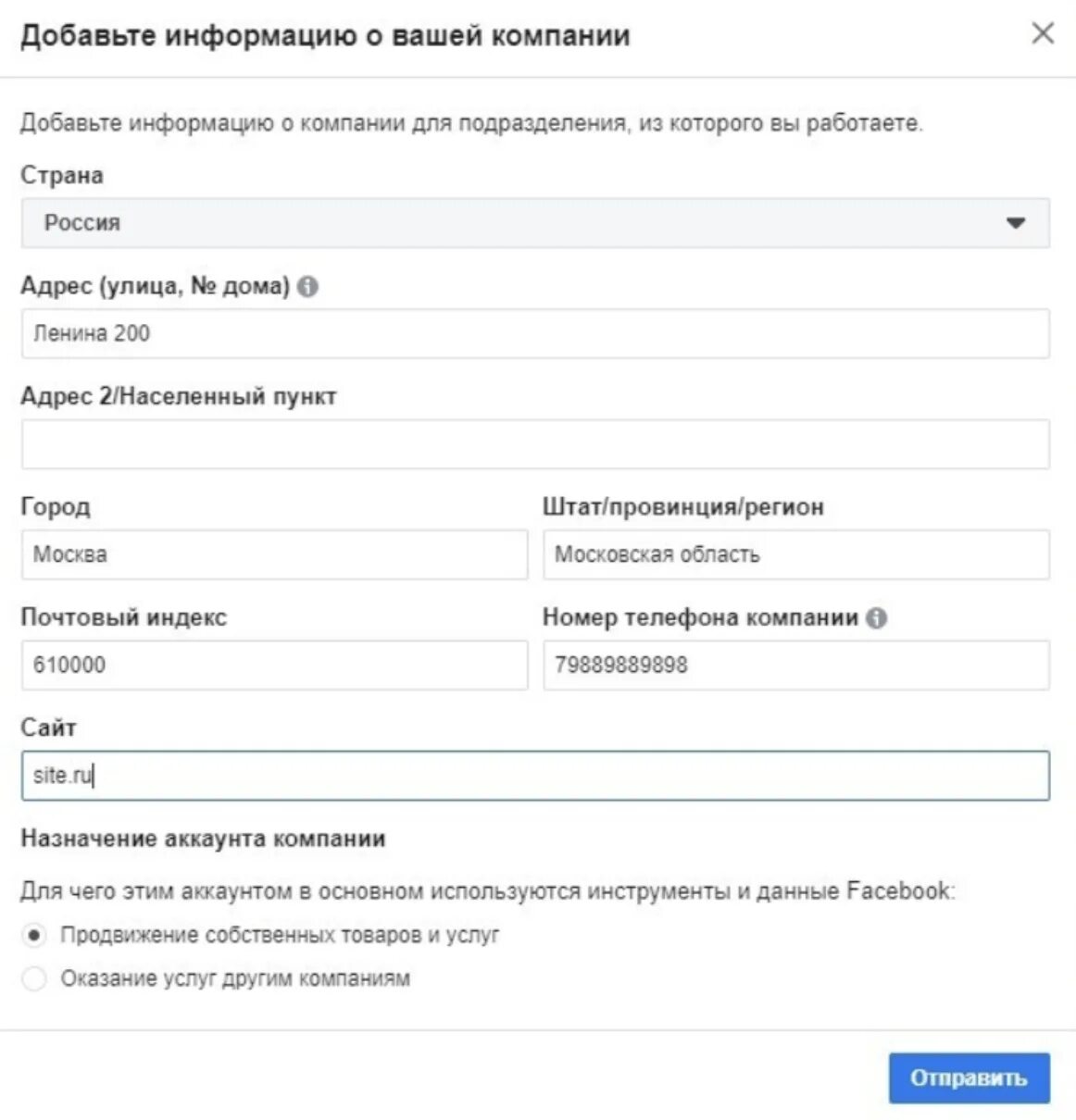
Task: Click the Город field containing Москва
Action: 274,554
